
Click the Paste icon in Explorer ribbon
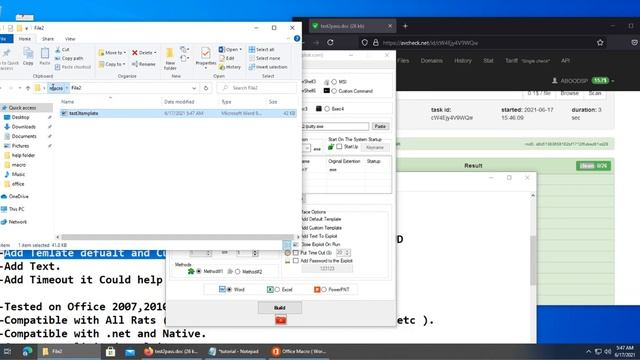tap(44, 56)
